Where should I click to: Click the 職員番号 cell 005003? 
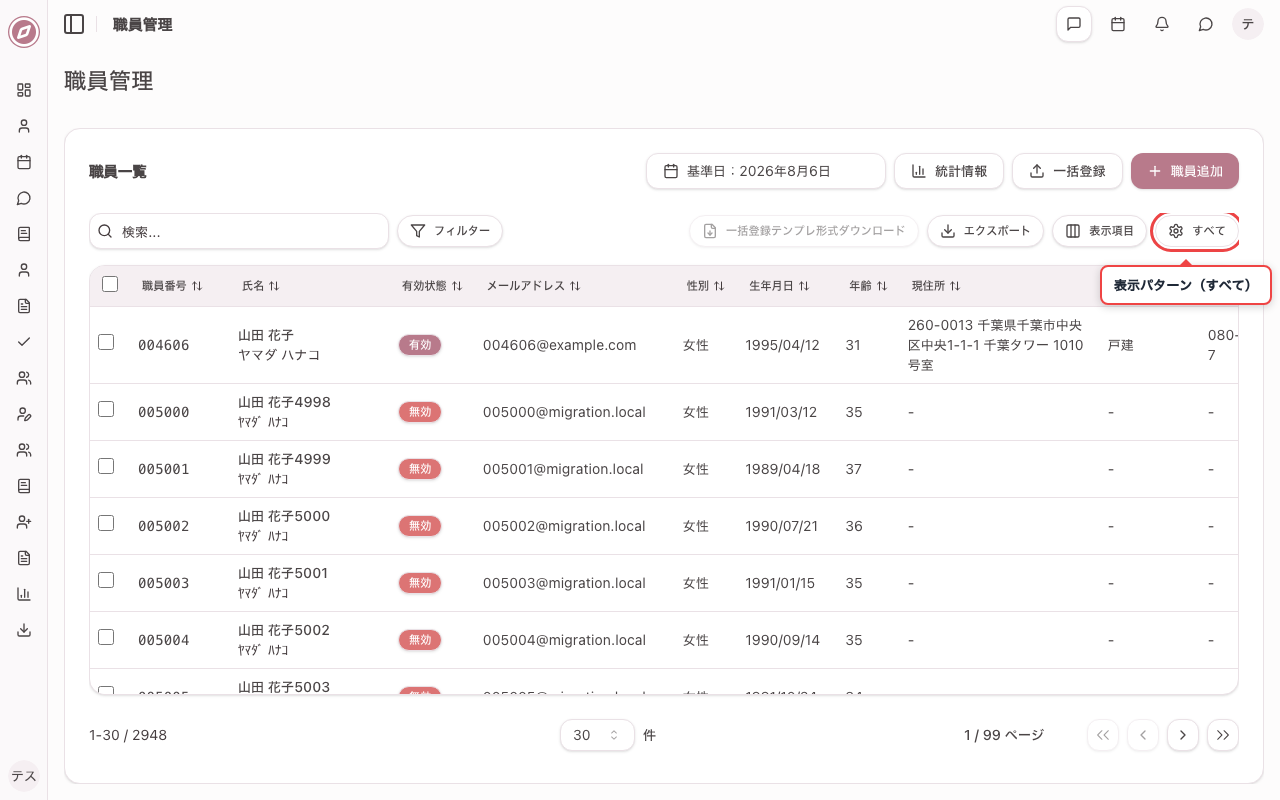[x=164, y=583]
